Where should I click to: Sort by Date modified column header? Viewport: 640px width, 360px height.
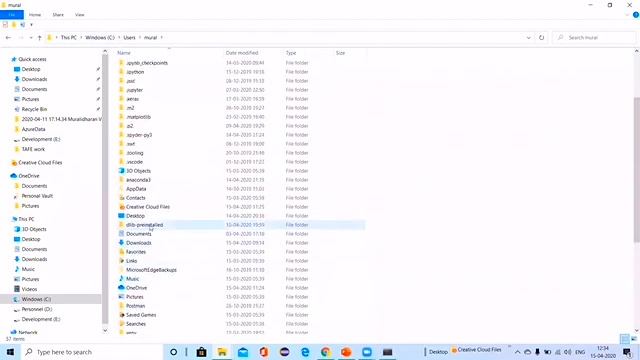tap(242, 53)
